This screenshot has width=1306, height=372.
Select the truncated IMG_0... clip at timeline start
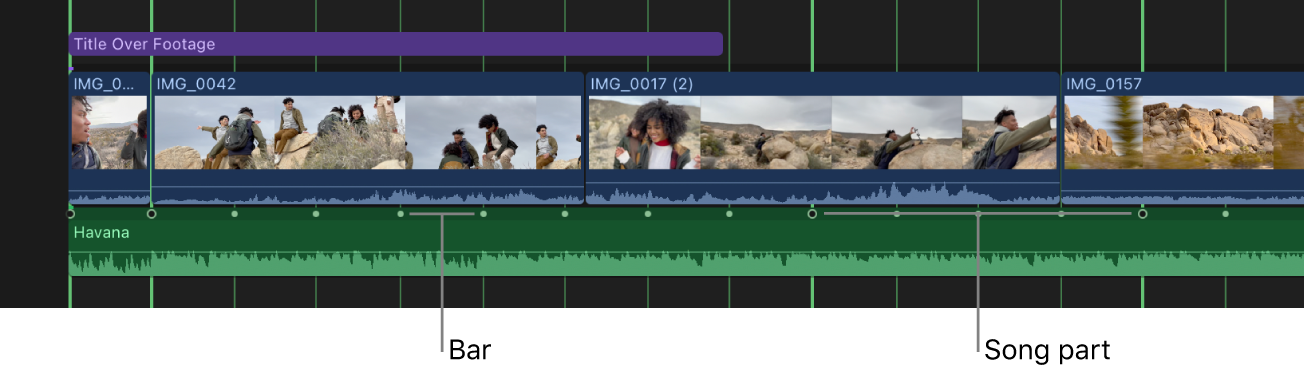point(109,138)
